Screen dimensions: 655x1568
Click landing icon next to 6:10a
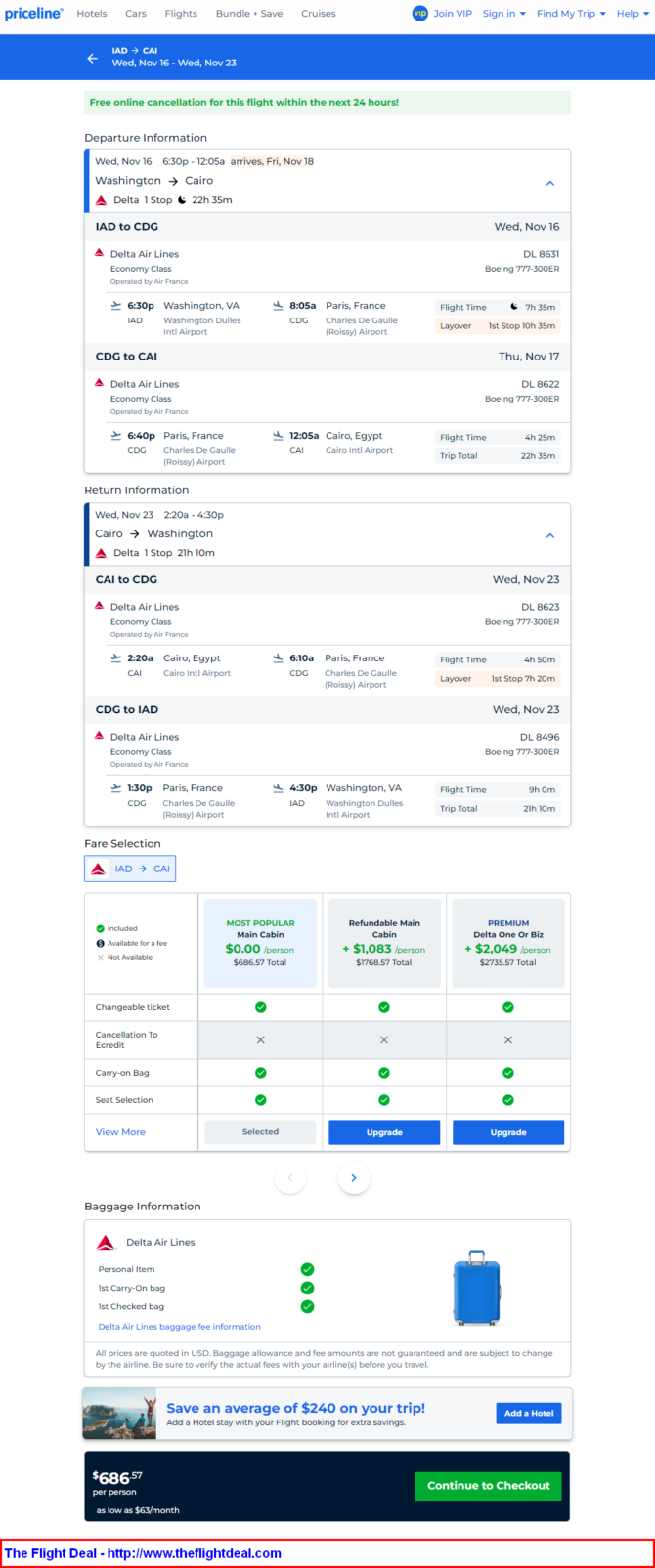[x=279, y=658]
